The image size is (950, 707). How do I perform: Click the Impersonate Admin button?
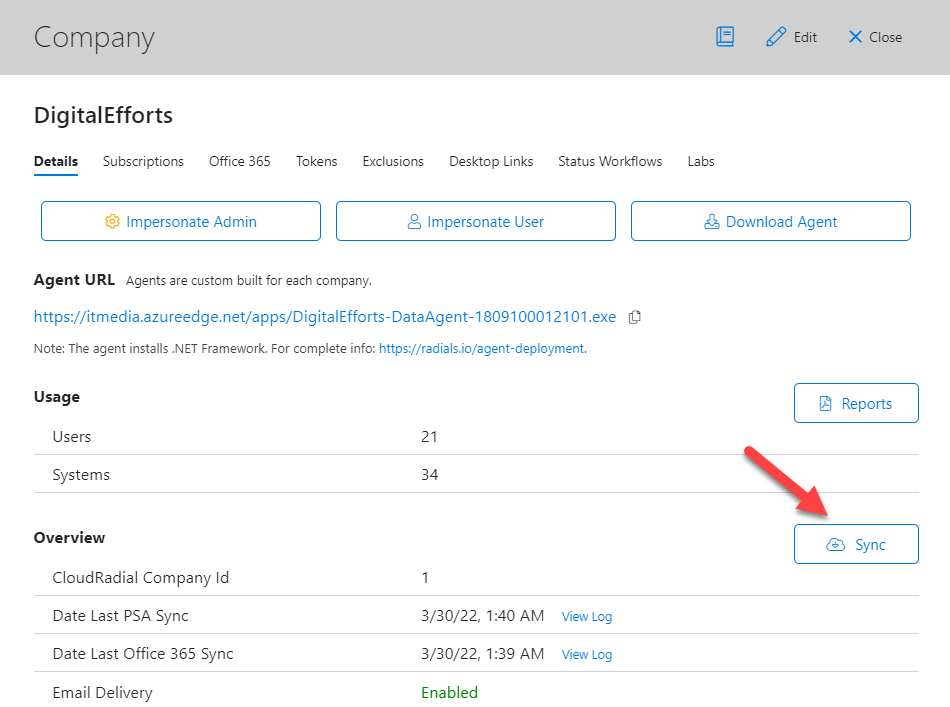click(x=181, y=221)
